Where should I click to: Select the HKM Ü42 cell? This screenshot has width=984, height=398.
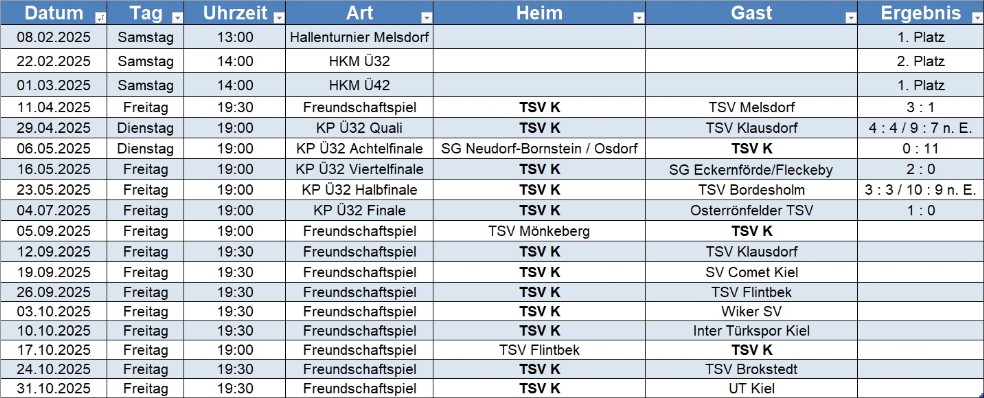coord(360,85)
